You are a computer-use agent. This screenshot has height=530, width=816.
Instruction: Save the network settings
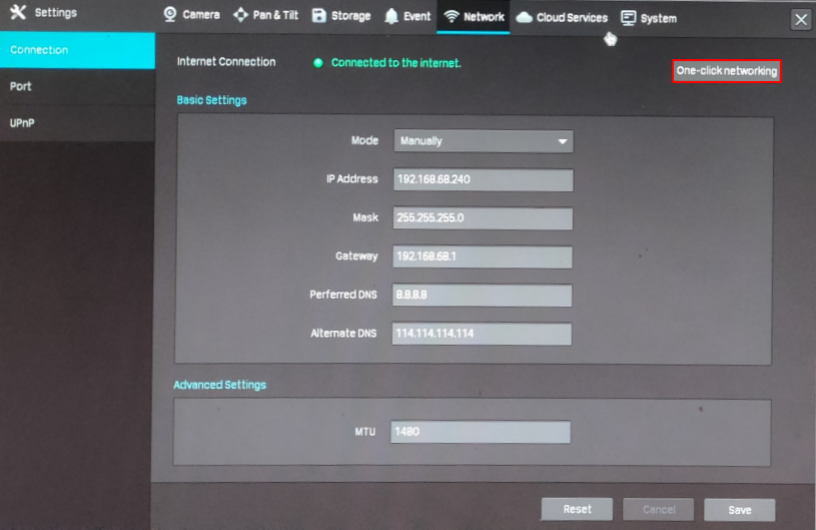click(739, 510)
